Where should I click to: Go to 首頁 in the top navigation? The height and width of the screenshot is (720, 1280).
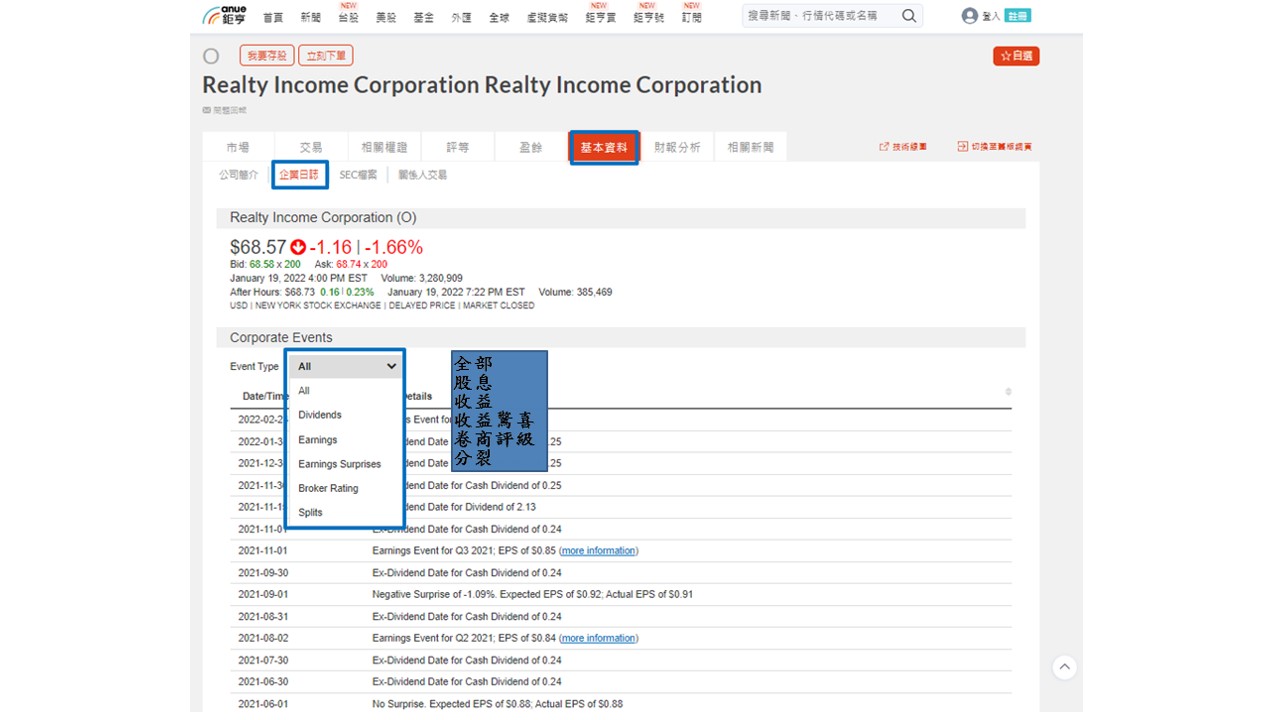tap(273, 17)
